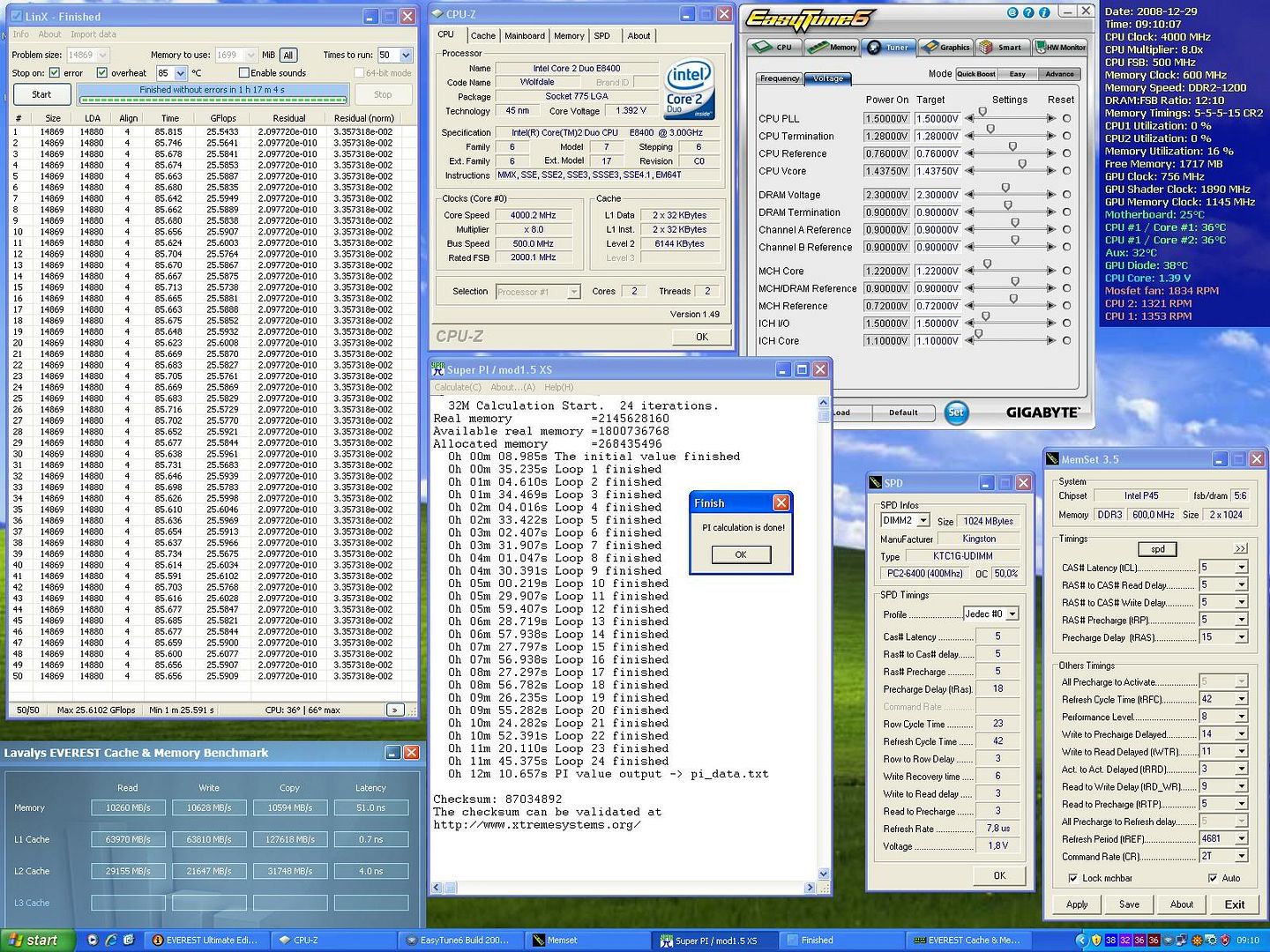Open EasyTune6 help question-mark icon
Image resolution: width=1270 pixels, height=952 pixels.
(x=1028, y=12)
